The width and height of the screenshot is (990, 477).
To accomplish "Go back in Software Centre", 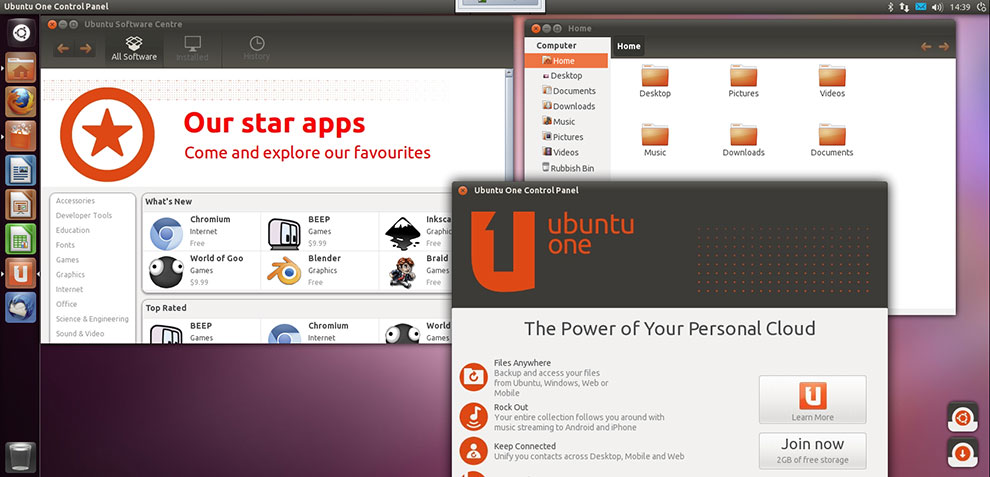I will [x=63, y=49].
